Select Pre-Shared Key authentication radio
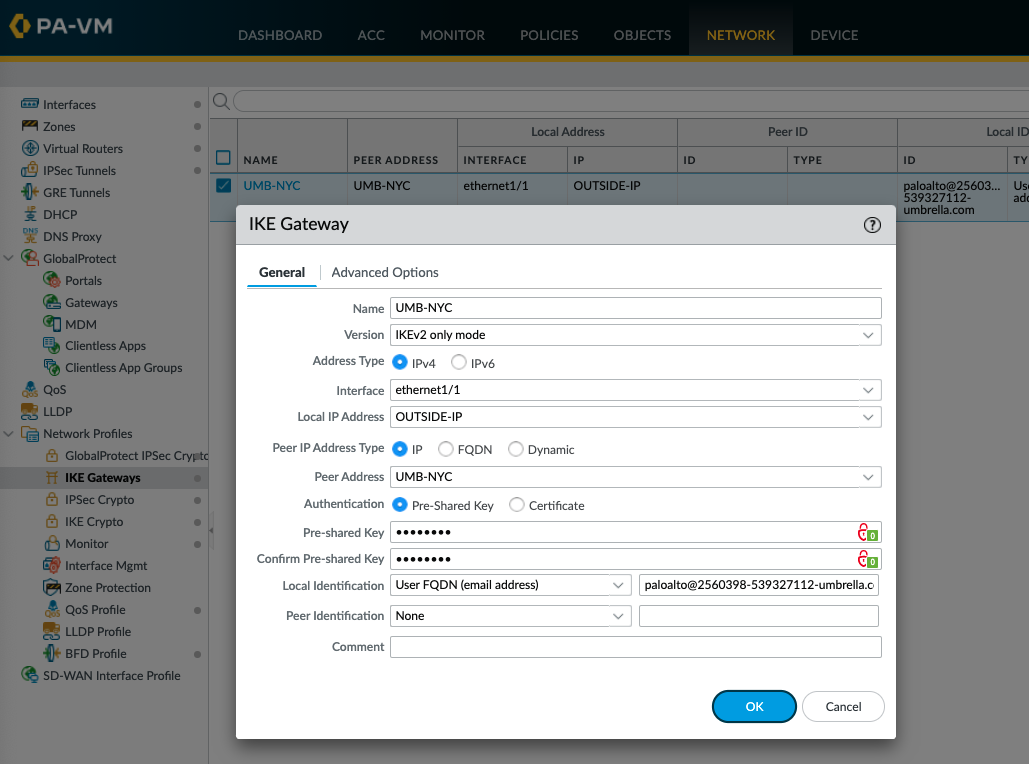The image size is (1029, 764). tap(400, 505)
